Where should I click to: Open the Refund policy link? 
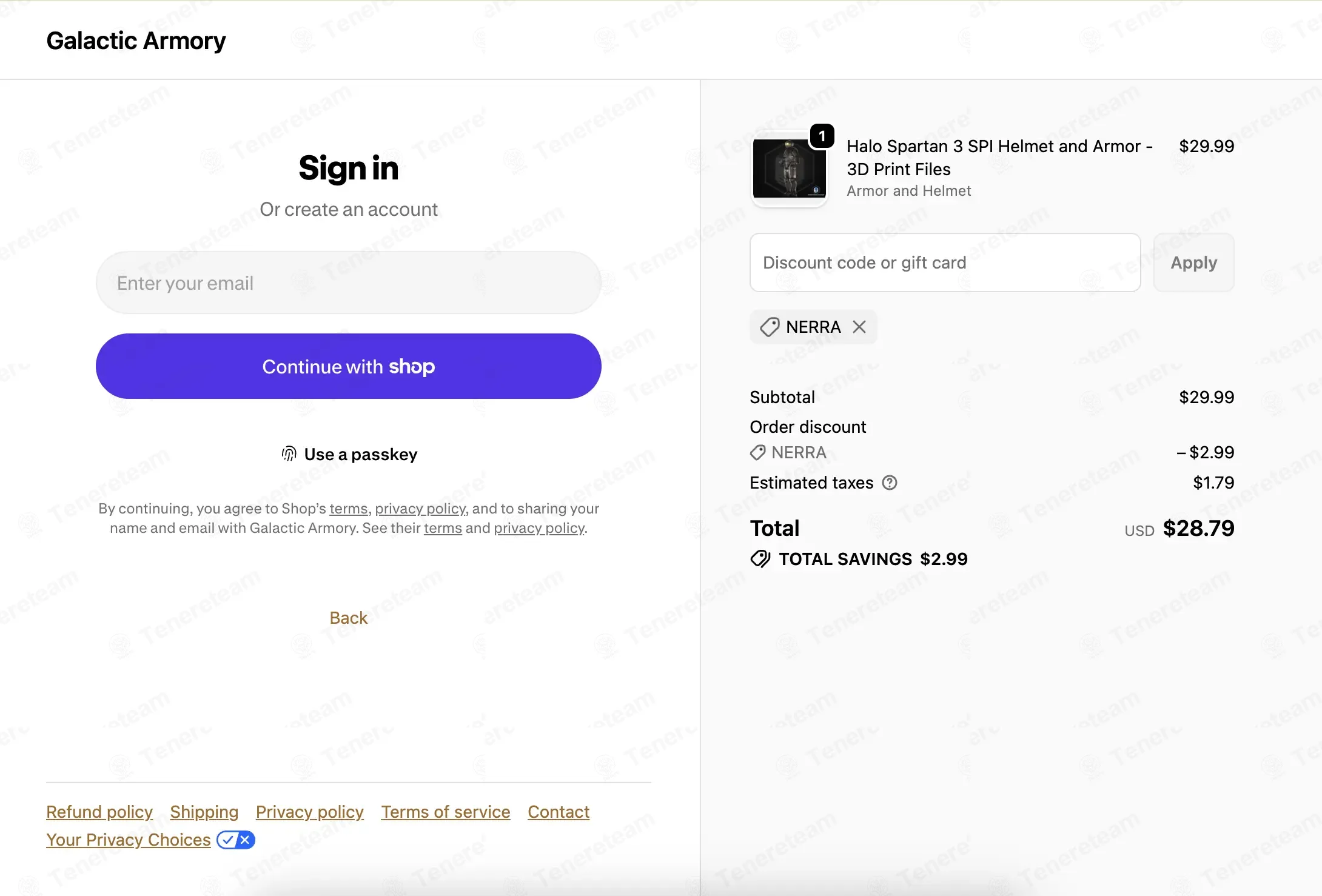point(99,812)
